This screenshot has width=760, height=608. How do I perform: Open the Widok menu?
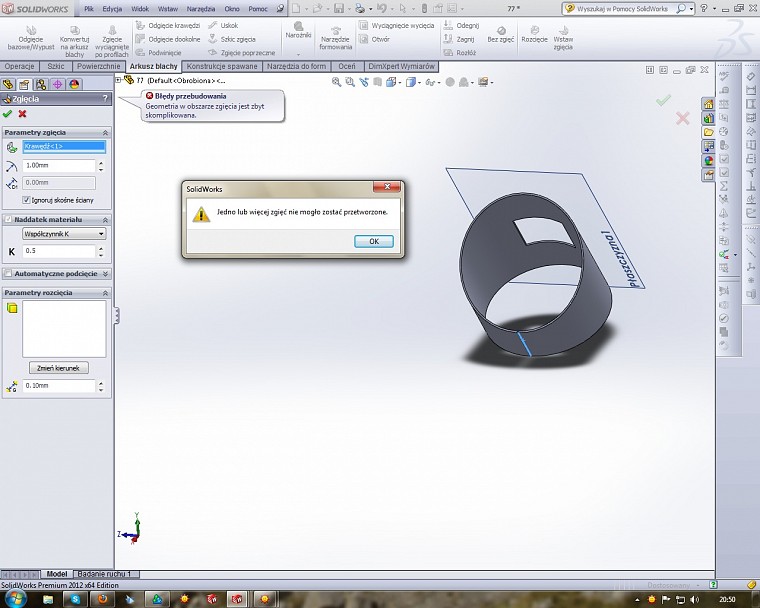pyautogui.click(x=140, y=9)
